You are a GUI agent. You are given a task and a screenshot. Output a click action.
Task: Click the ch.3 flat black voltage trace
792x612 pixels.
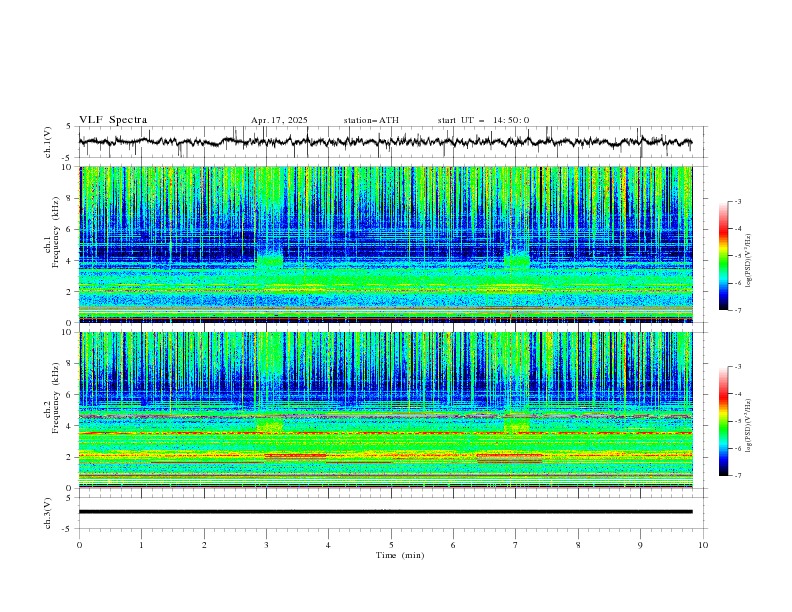(x=385, y=512)
